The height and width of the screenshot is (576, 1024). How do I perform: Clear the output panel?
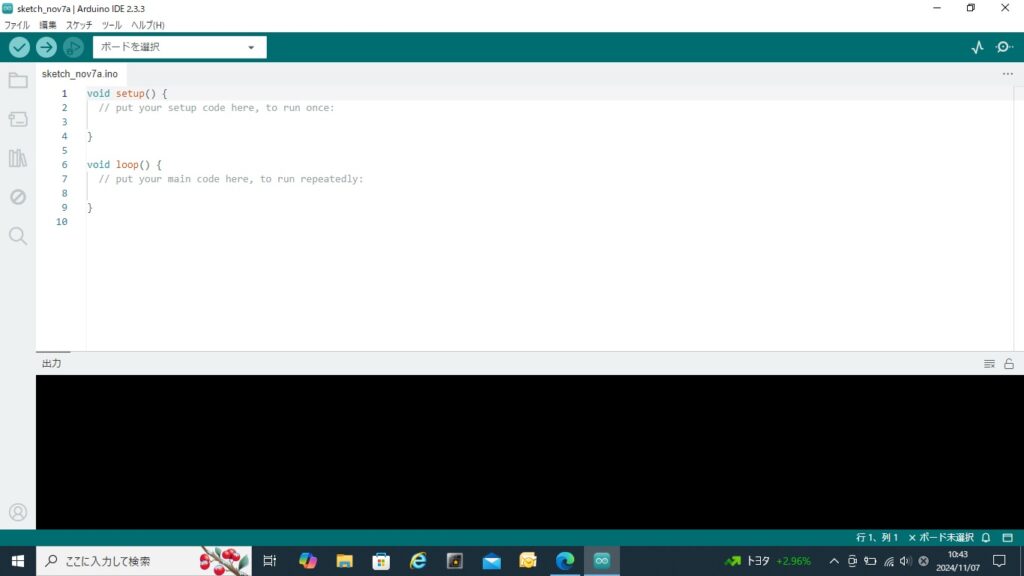(989, 364)
